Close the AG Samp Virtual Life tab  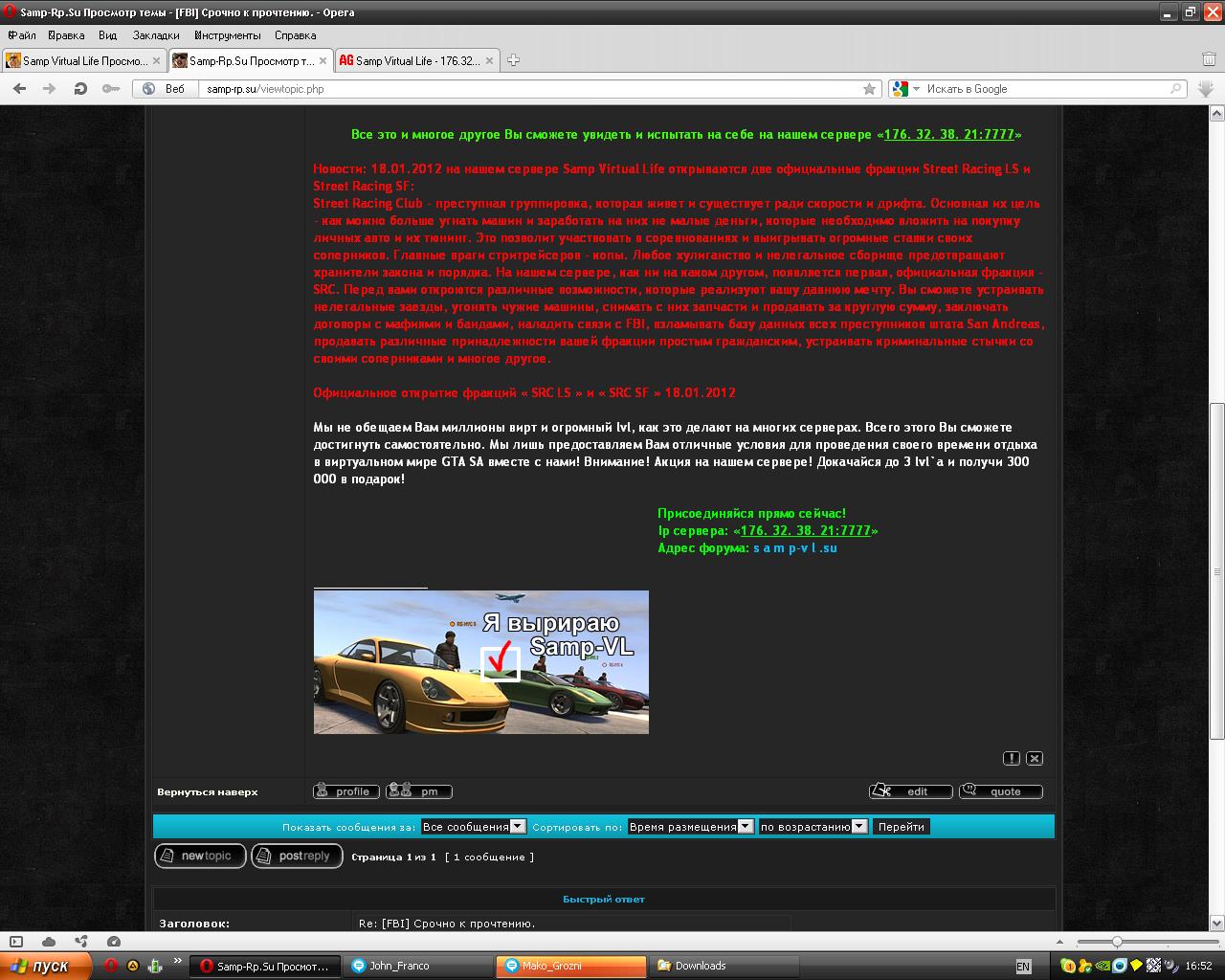click(x=489, y=60)
